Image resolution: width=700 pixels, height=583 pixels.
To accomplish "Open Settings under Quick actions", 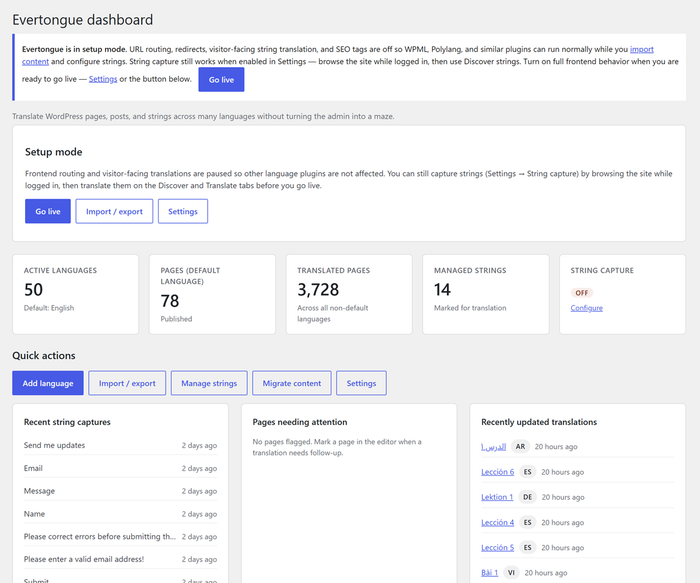I will [x=361, y=383].
